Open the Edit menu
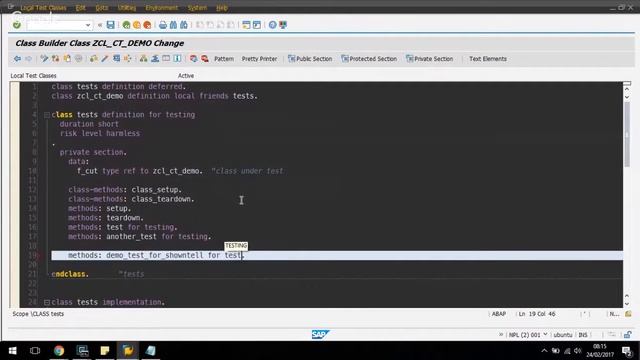 pos(81,8)
